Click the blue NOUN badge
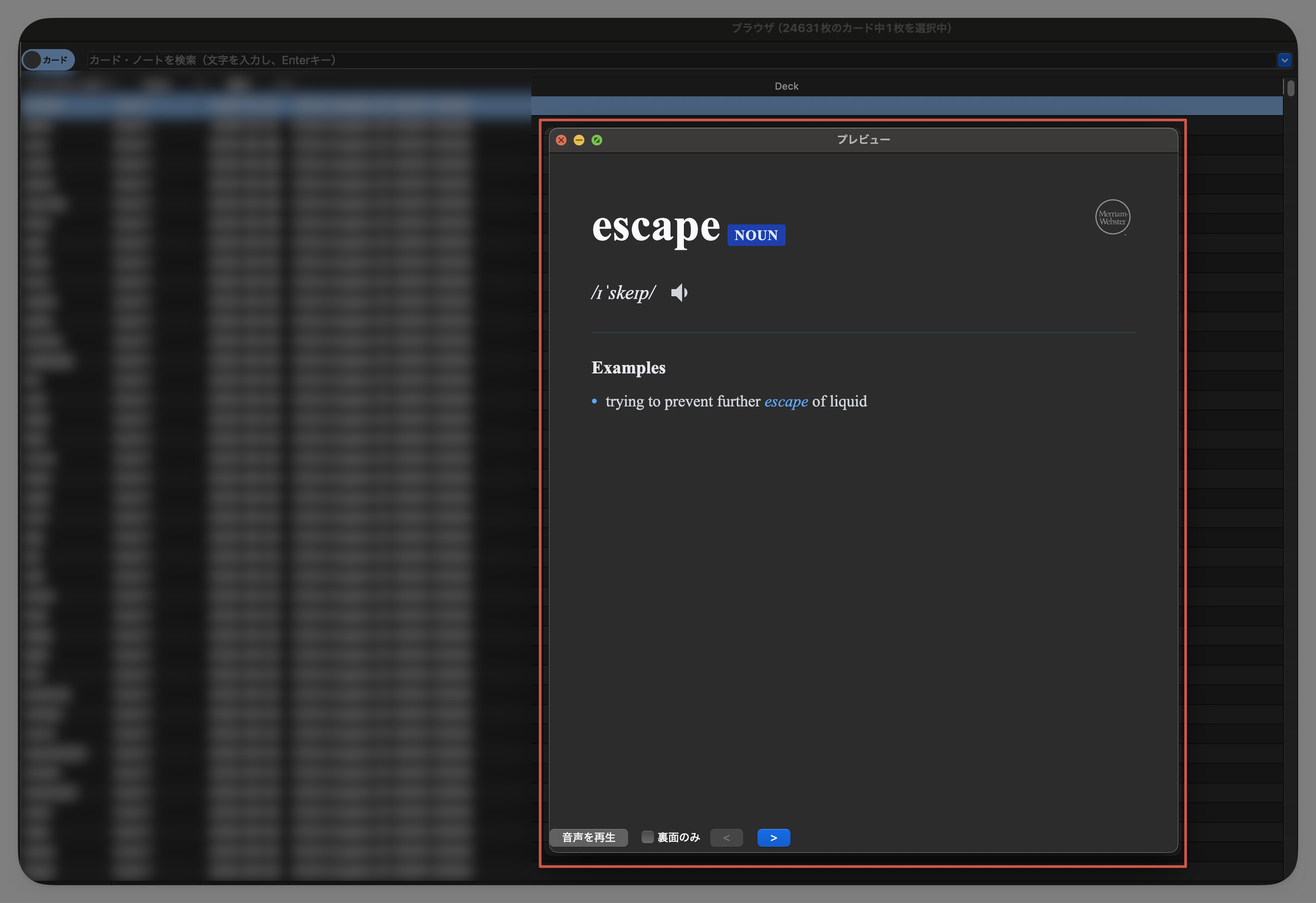Image resolution: width=1316 pixels, height=903 pixels. pyautogui.click(x=756, y=235)
